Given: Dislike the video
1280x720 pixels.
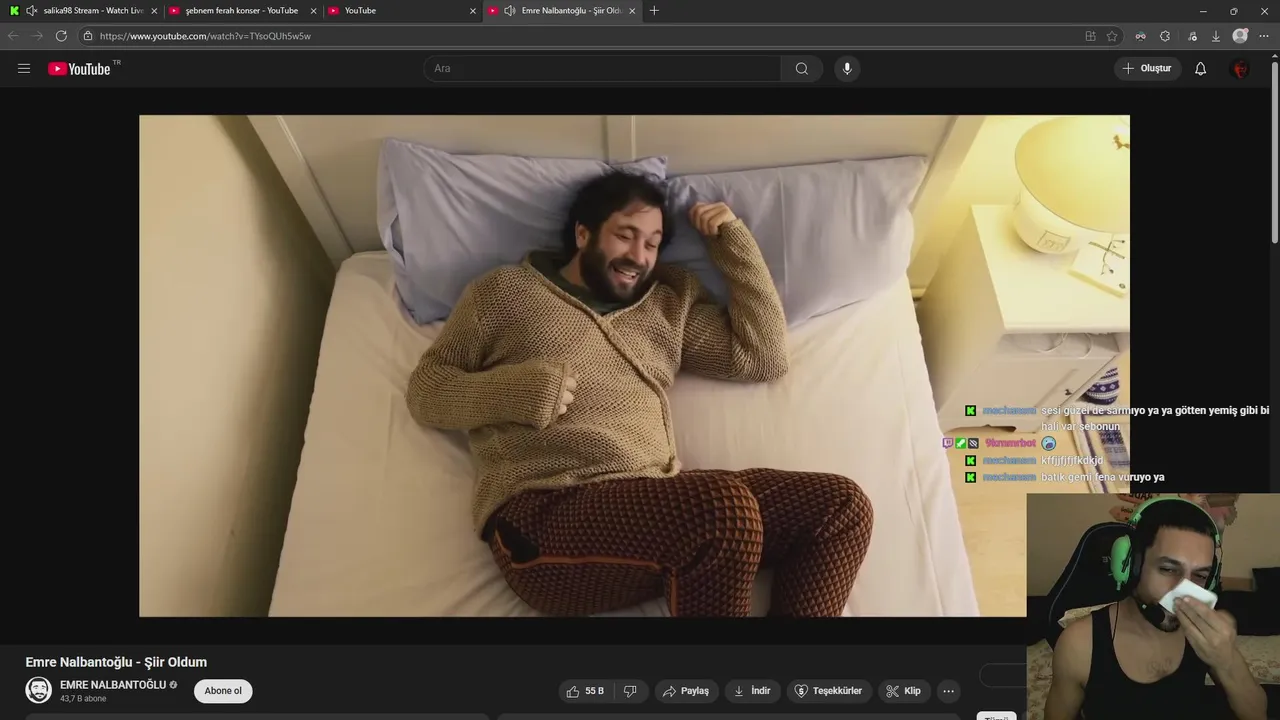Looking at the screenshot, I should (x=630, y=691).
